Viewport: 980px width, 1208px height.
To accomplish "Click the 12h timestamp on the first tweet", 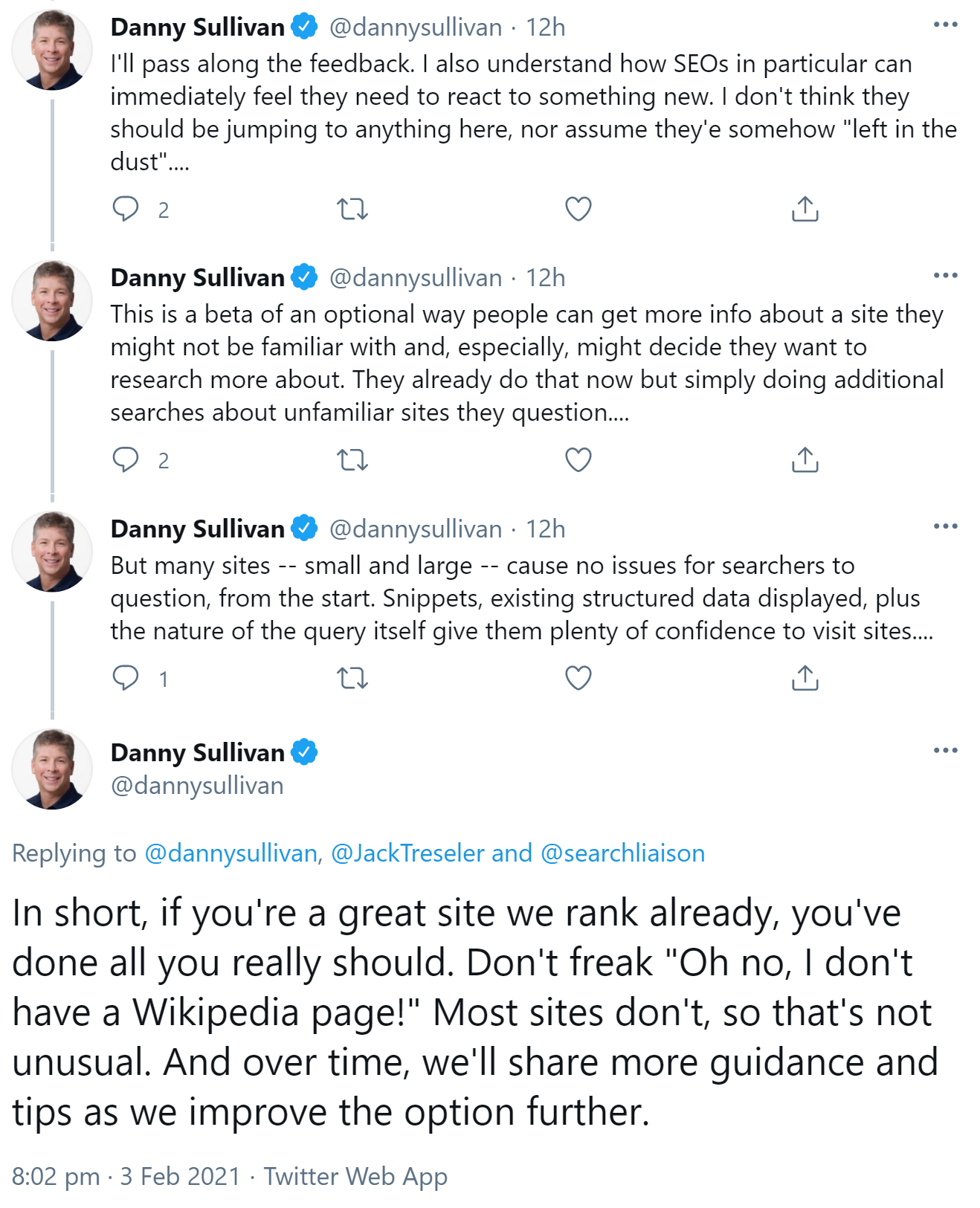I will tap(548, 28).
